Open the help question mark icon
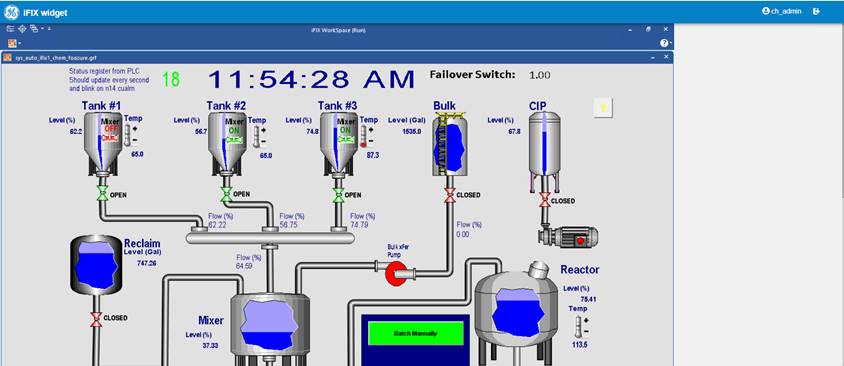 tap(664, 43)
